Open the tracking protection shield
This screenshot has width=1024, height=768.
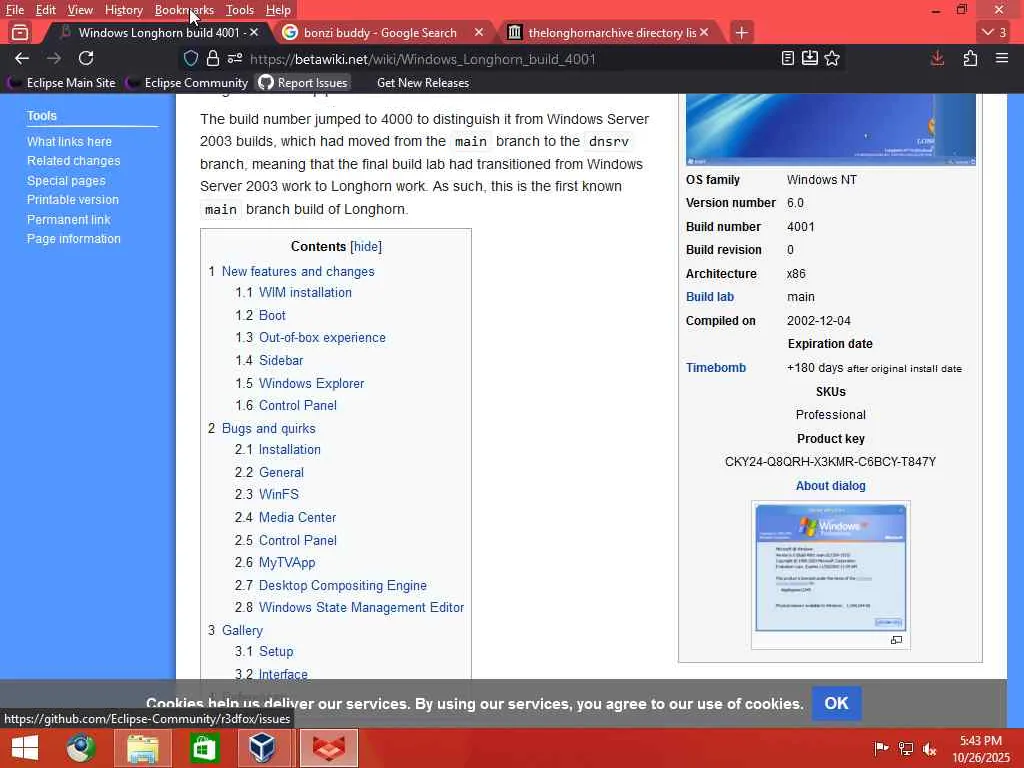point(191,59)
